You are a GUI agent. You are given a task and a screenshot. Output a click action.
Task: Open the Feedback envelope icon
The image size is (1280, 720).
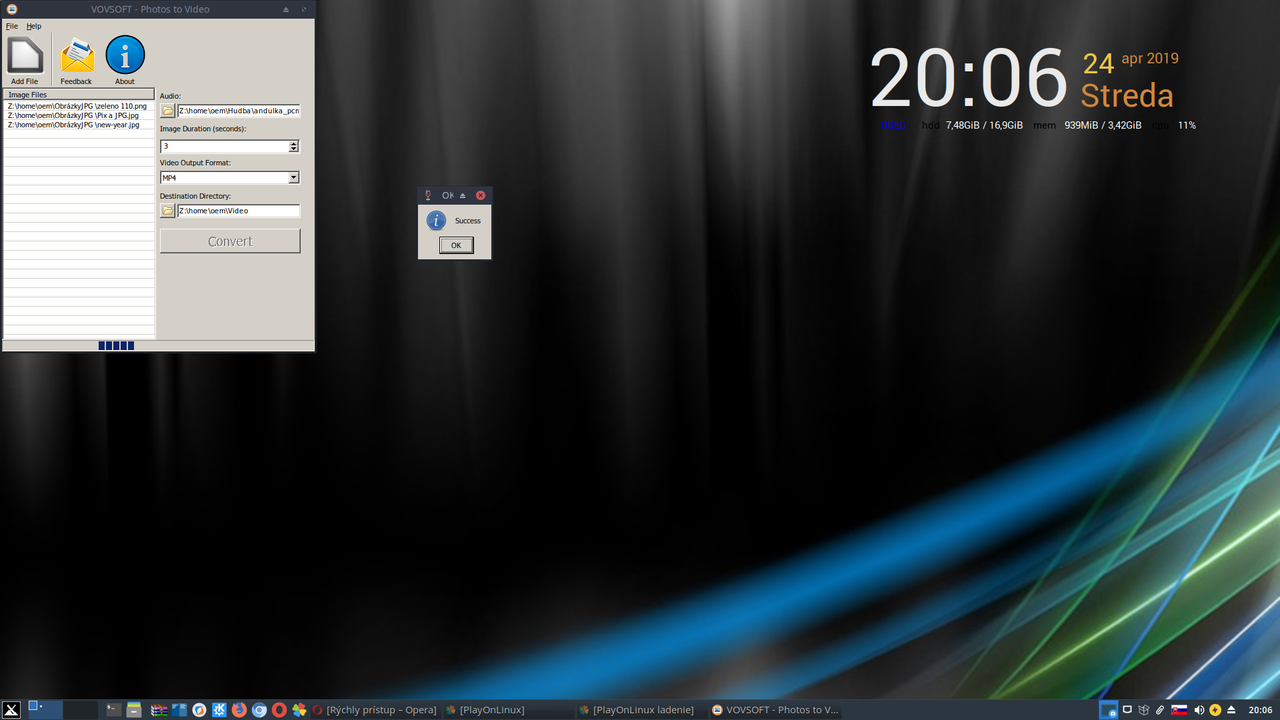76,56
